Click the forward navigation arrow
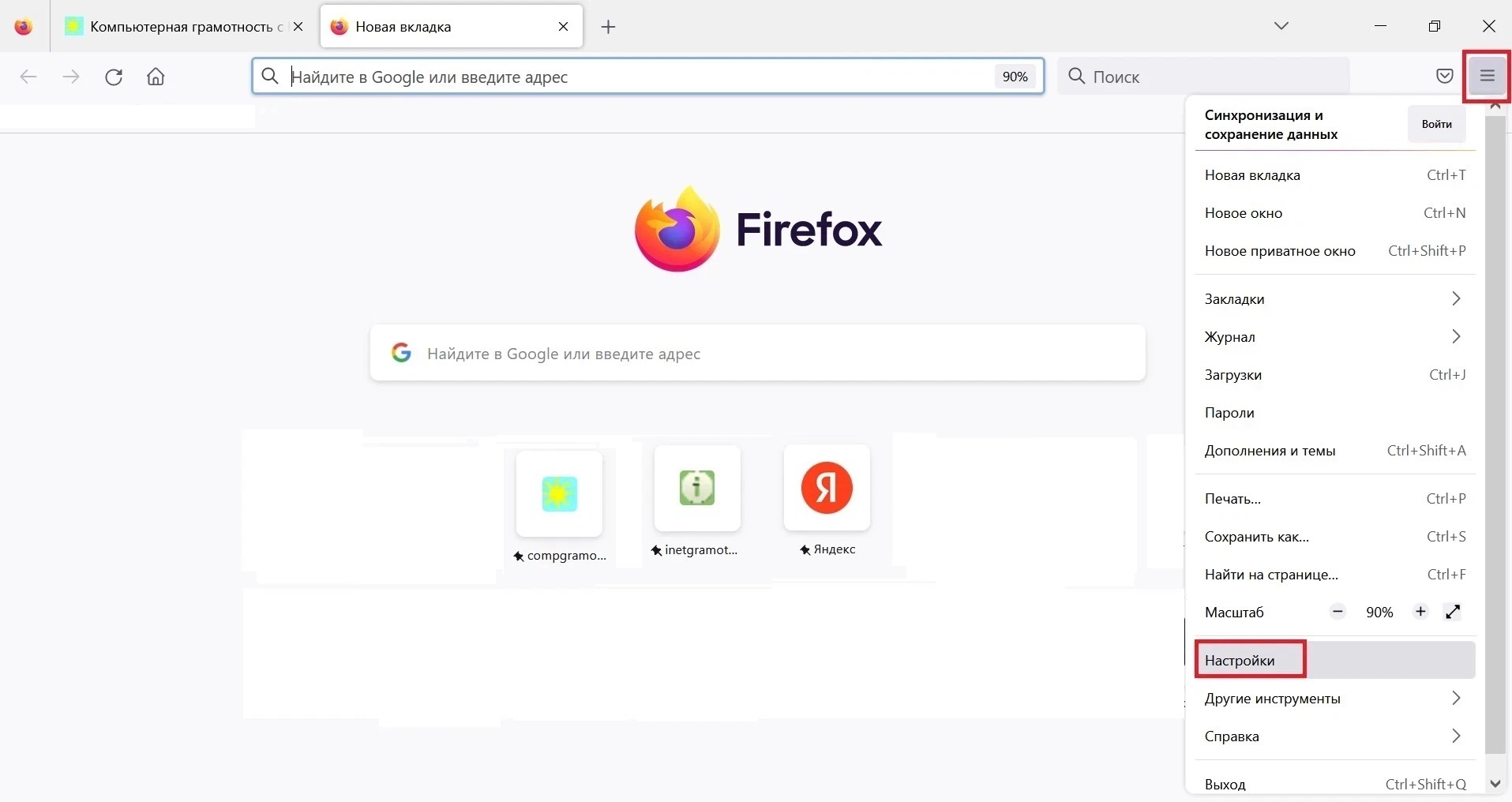Viewport: 1512px width, 802px height. pos(71,77)
